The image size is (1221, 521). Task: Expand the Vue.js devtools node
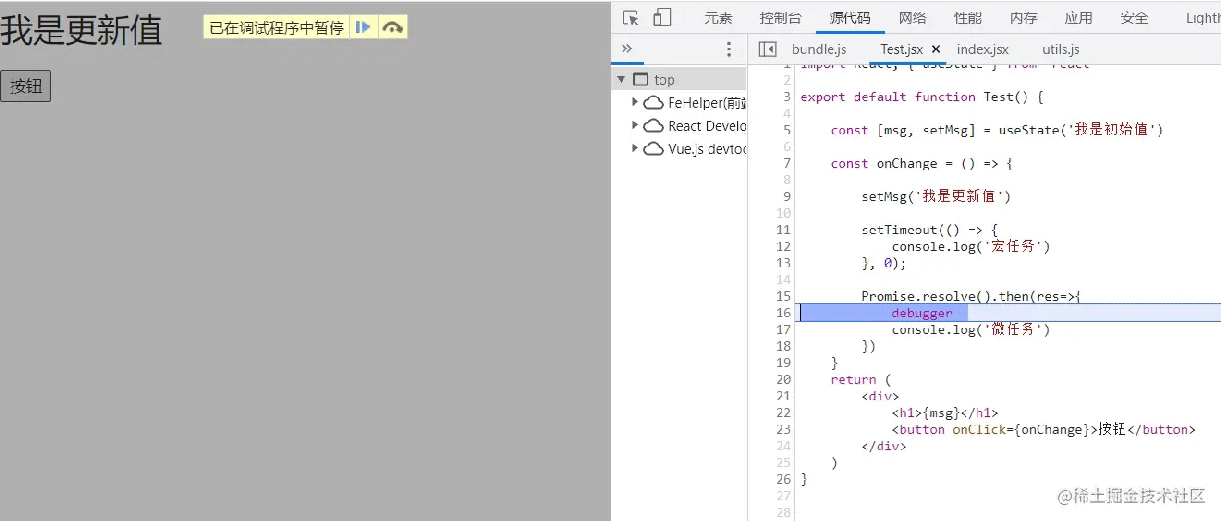(x=635, y=149)
